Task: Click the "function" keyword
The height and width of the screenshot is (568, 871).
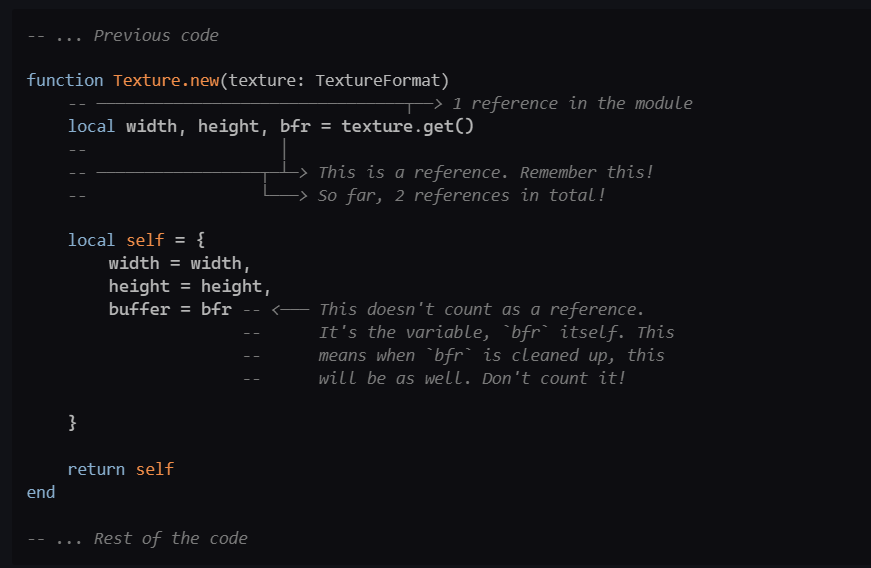Action: (x=65, y=80)
